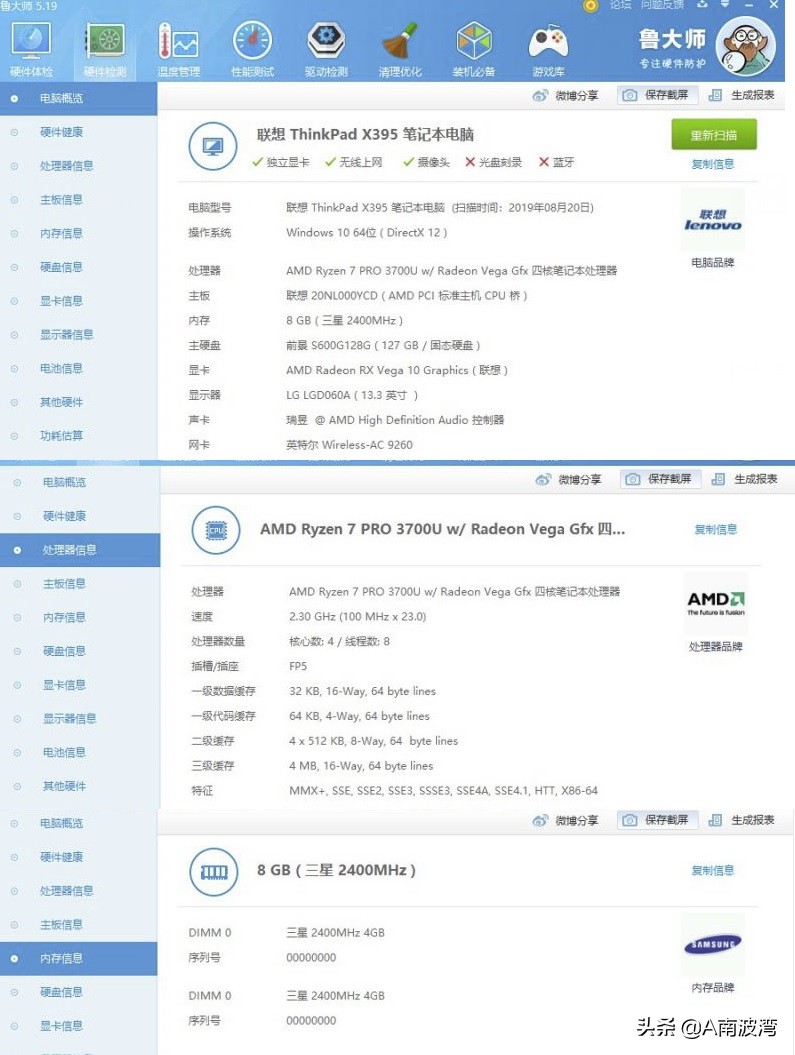Open the 装机必备 cube icon
The image size is (795, 1055).
coord(474,48)
